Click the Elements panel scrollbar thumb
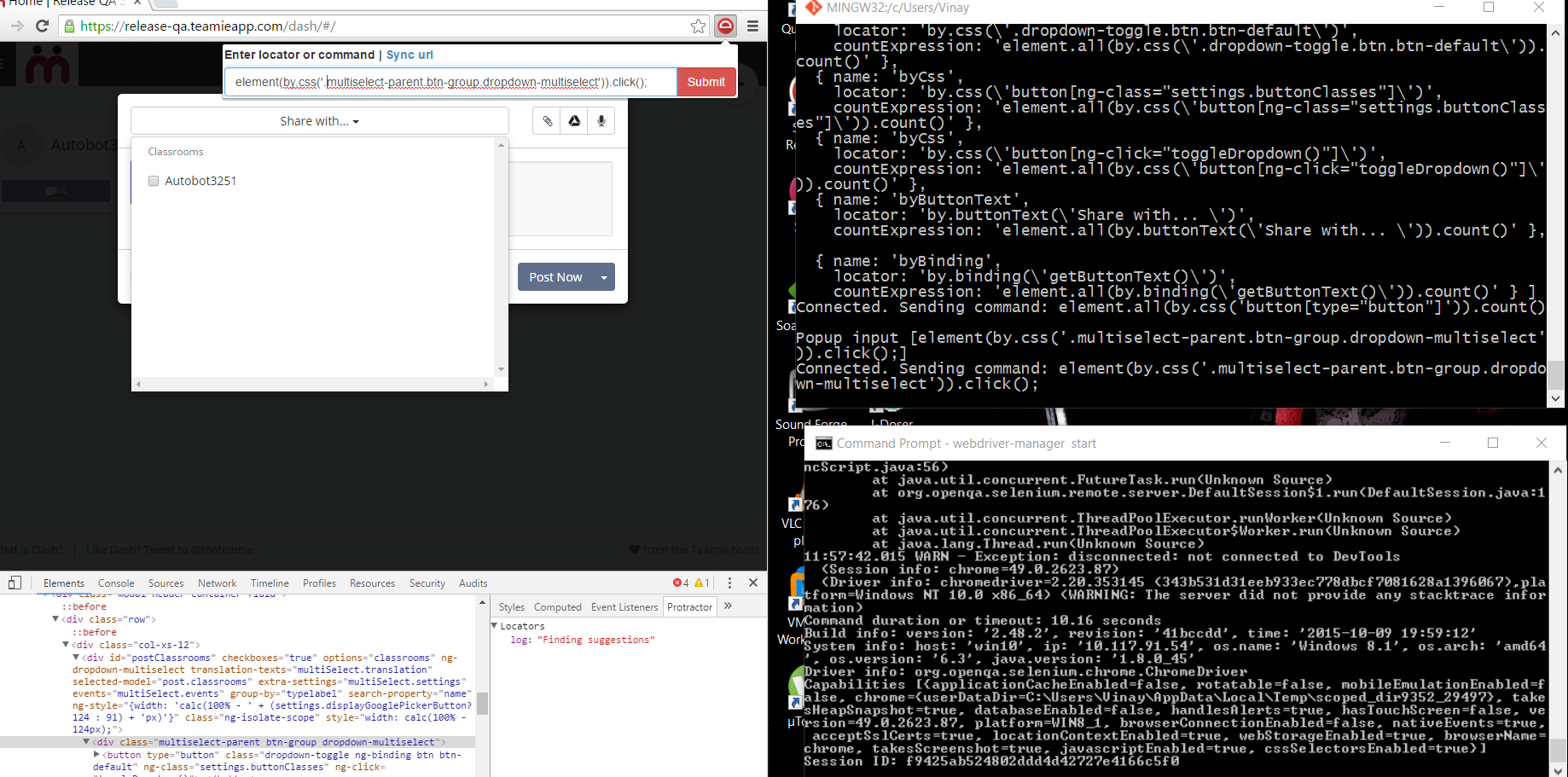 [x=482, y=704]
